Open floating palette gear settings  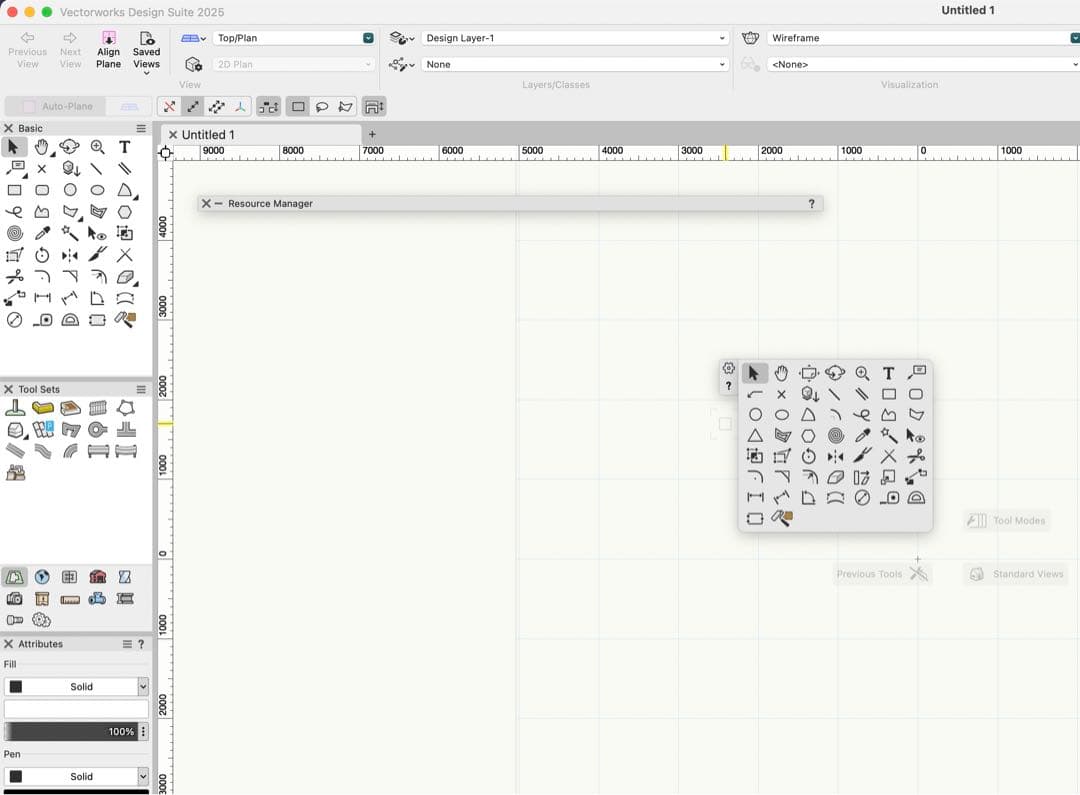click(x=728, y=368)
